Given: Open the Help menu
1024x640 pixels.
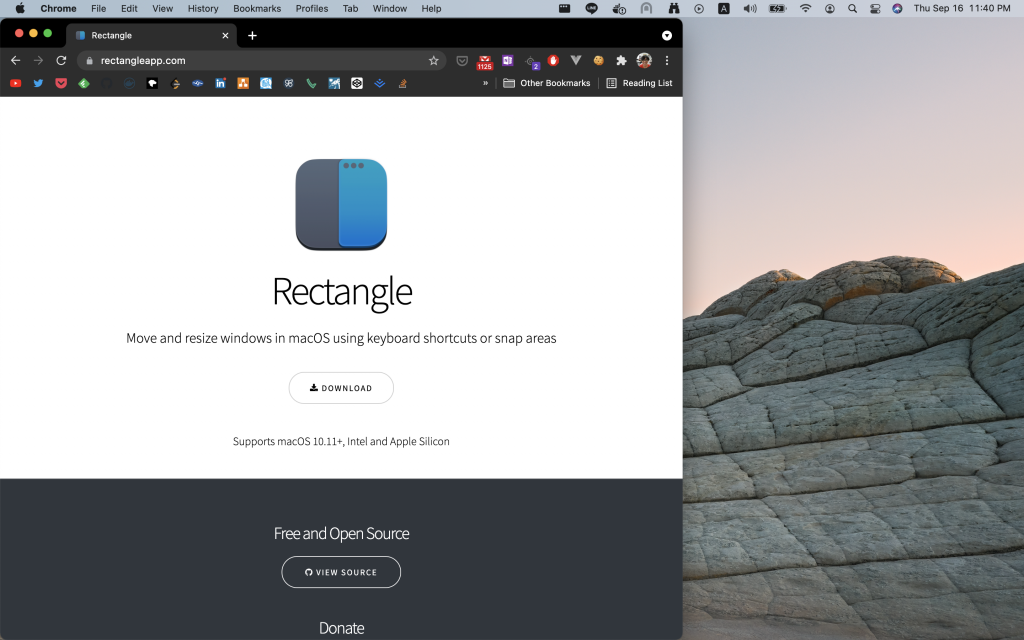Looking at the screenshot, I should [431, 8].
